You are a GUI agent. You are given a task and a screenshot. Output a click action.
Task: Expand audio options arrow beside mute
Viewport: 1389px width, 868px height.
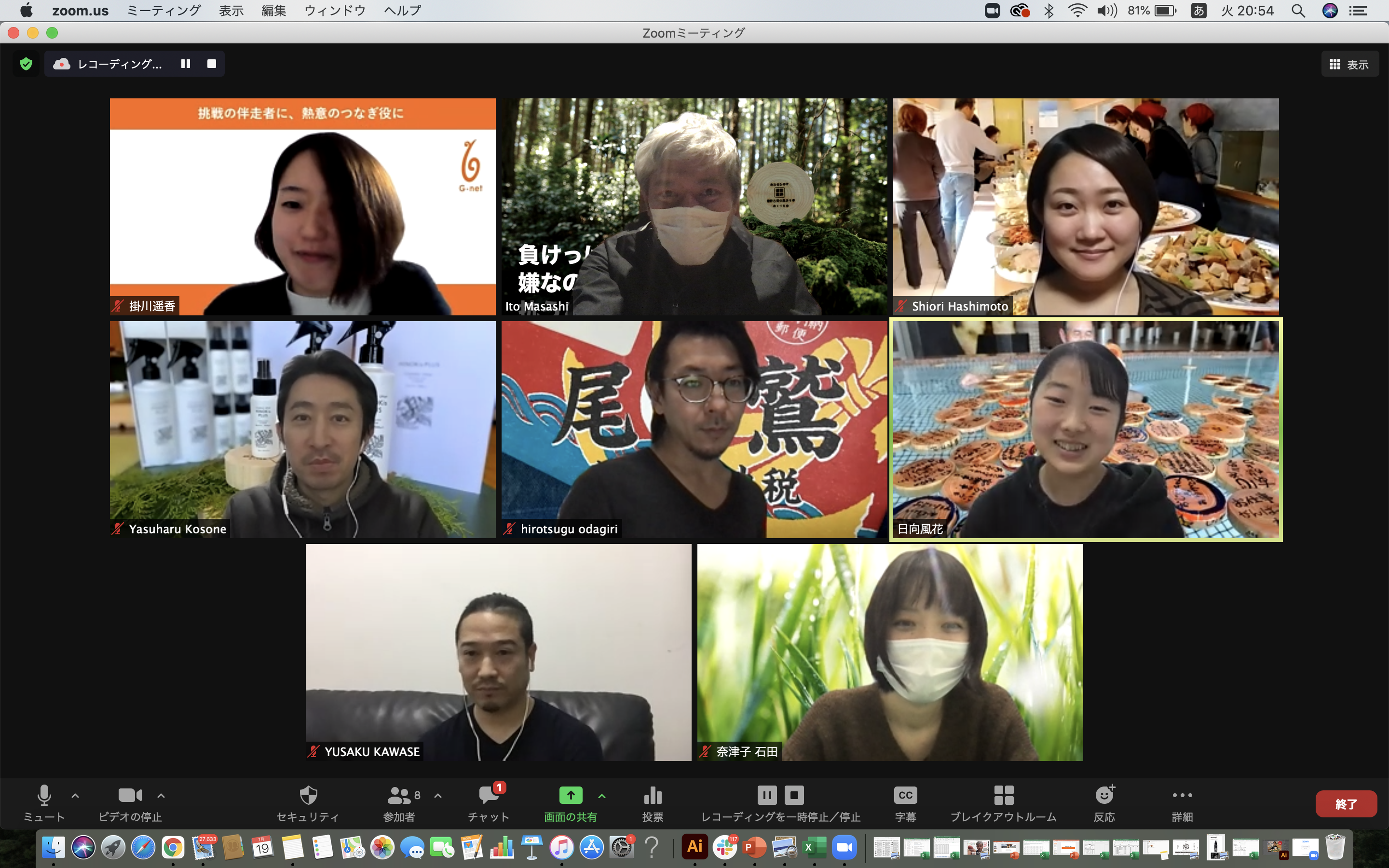(75, 796)
